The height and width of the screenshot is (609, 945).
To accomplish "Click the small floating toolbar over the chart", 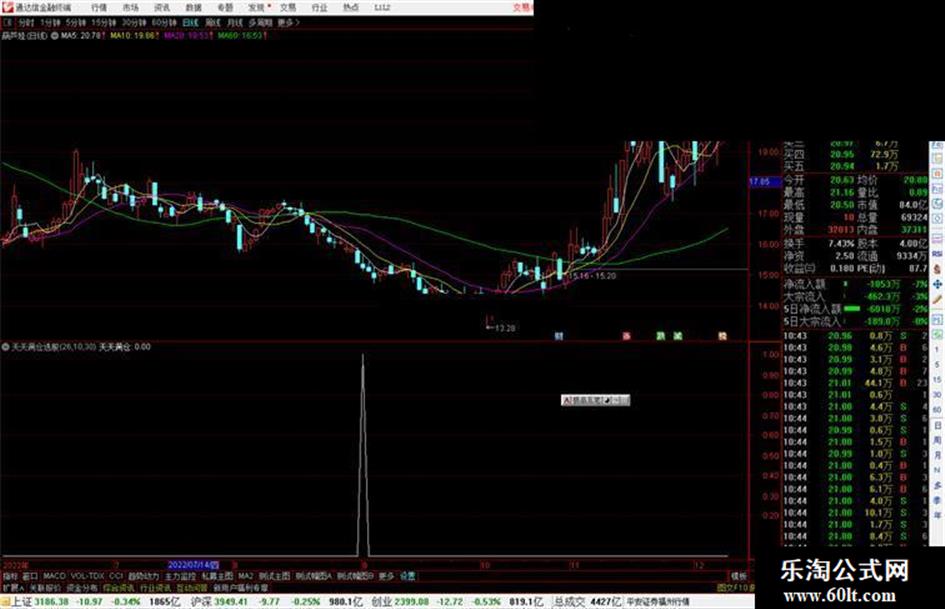I will [595, 400].
